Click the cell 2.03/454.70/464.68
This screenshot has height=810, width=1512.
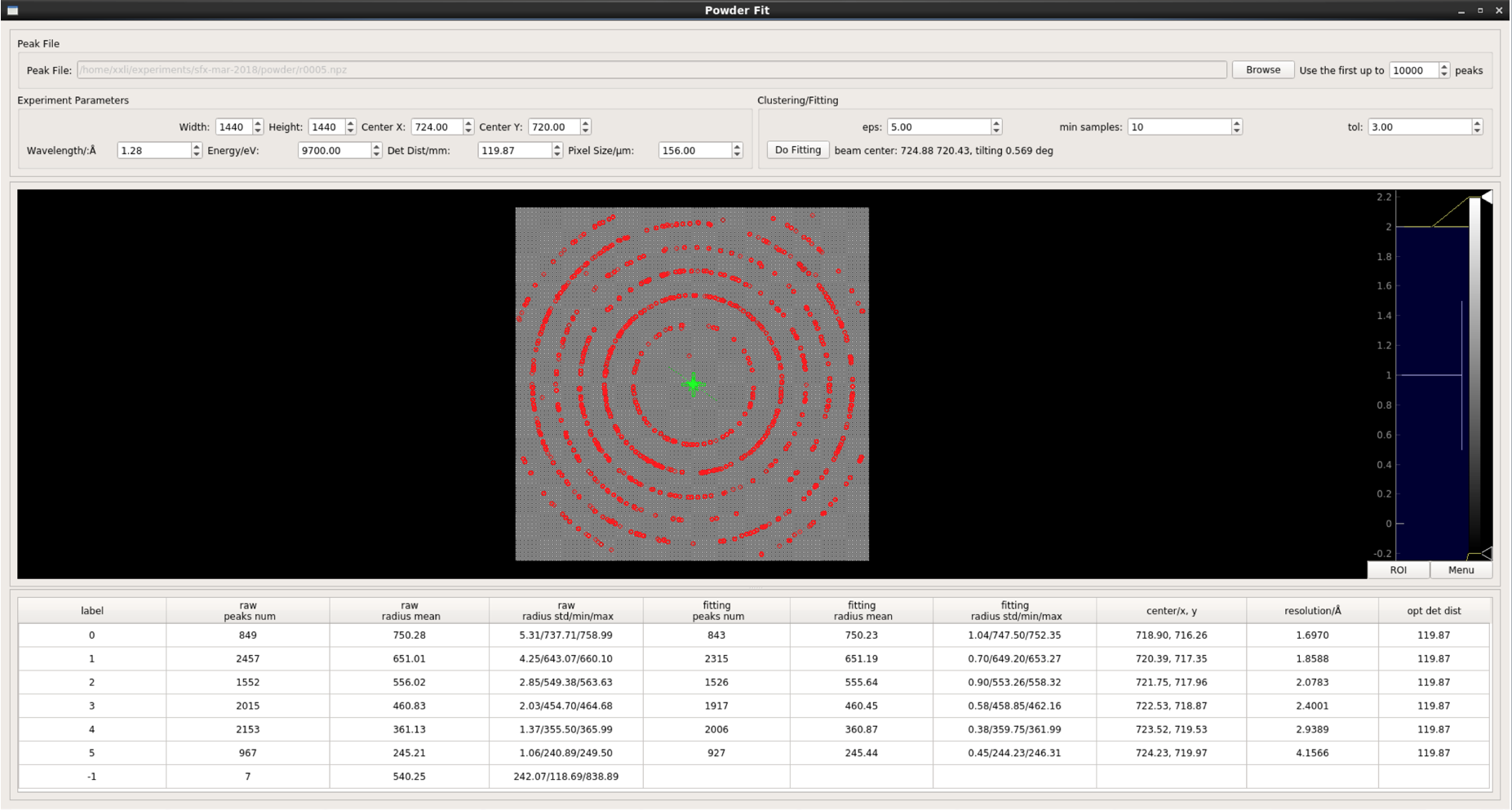566,706
